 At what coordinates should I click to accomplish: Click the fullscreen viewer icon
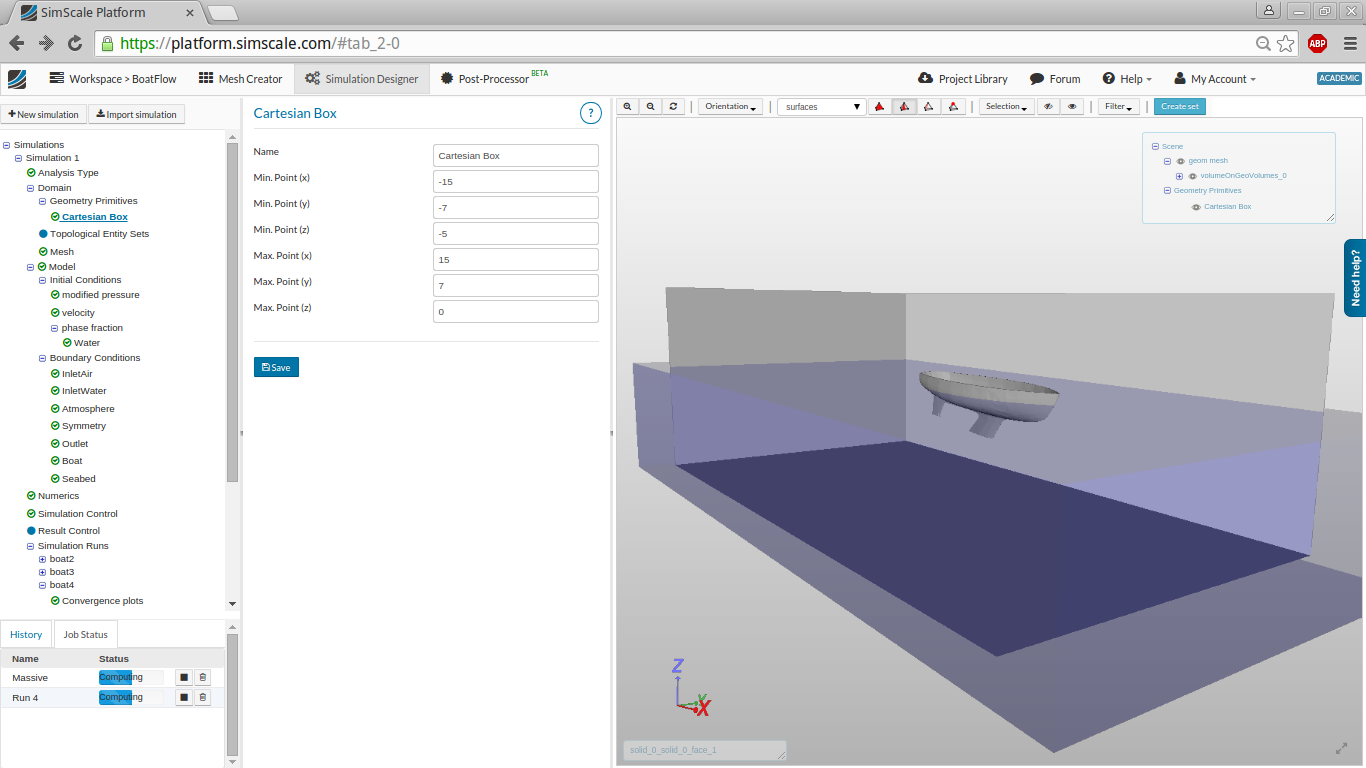pos(1342,748)
